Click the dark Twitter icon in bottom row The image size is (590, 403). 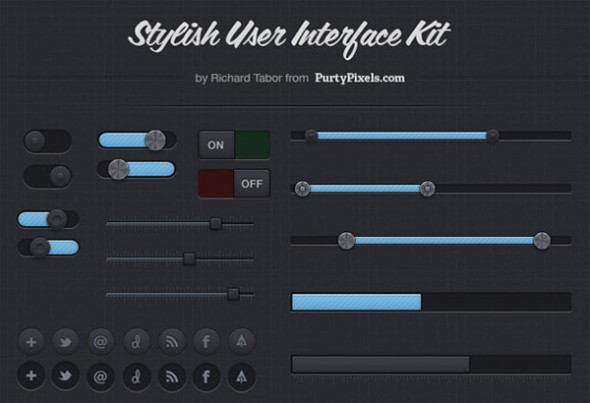[65, 376]
